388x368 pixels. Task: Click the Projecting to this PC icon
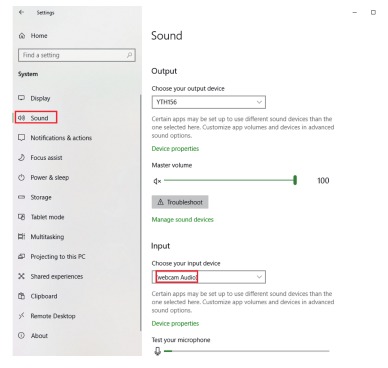pyautogui.click(x=22, y=256)
